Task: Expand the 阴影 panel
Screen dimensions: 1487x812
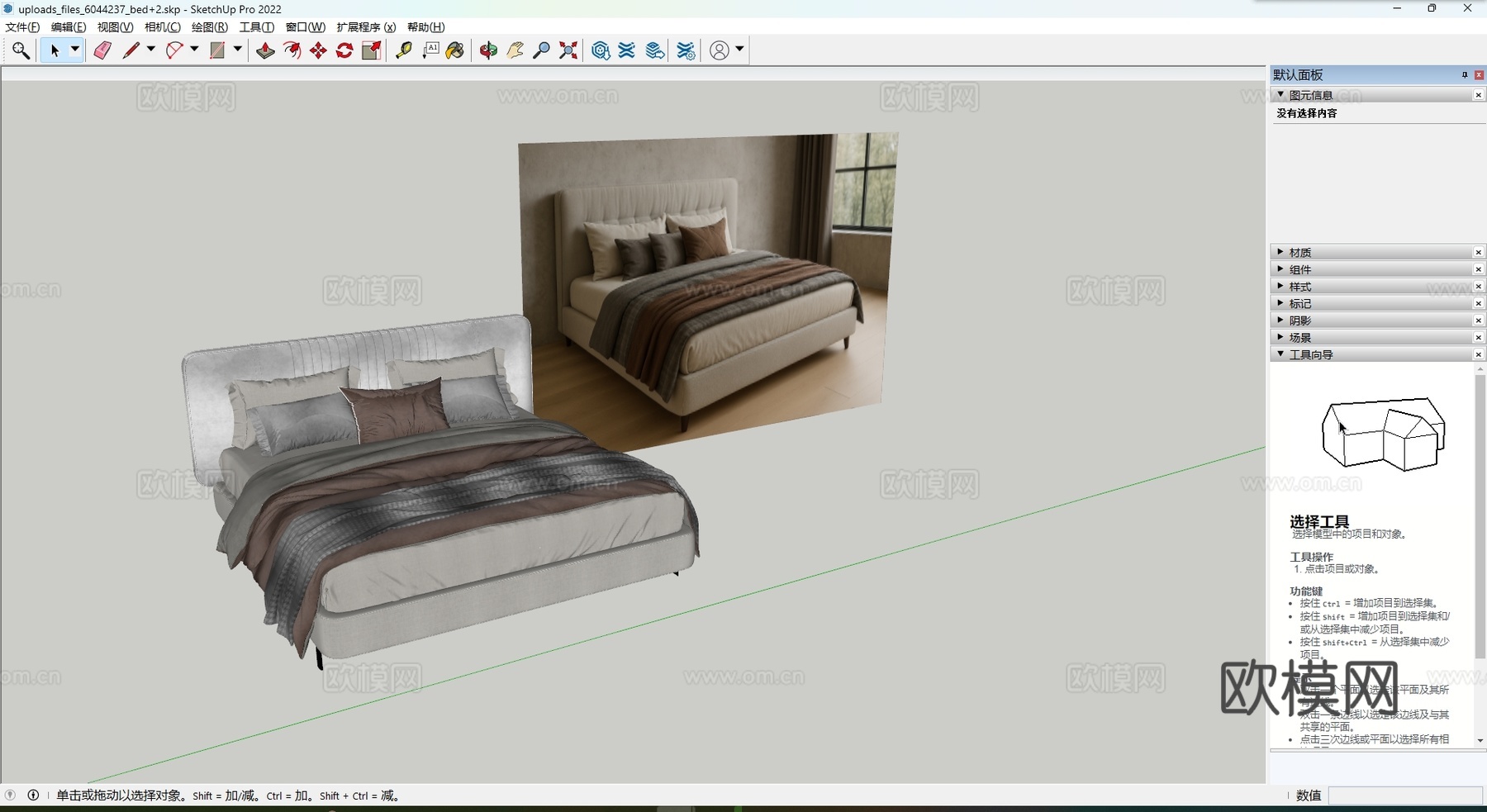Action: [x=1280, y=321]
